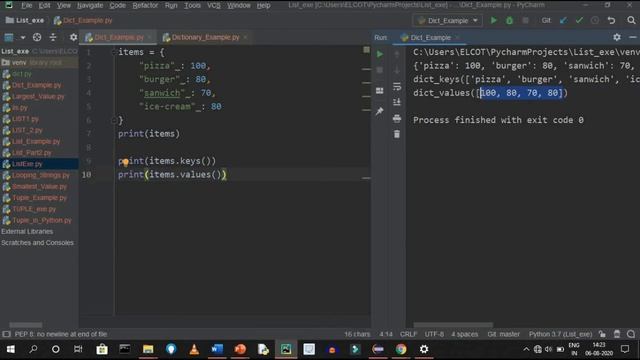Click List_exe breadcrumb in navigation bar
The width and height of the screenshot is (640, 360).
point(25,20)
